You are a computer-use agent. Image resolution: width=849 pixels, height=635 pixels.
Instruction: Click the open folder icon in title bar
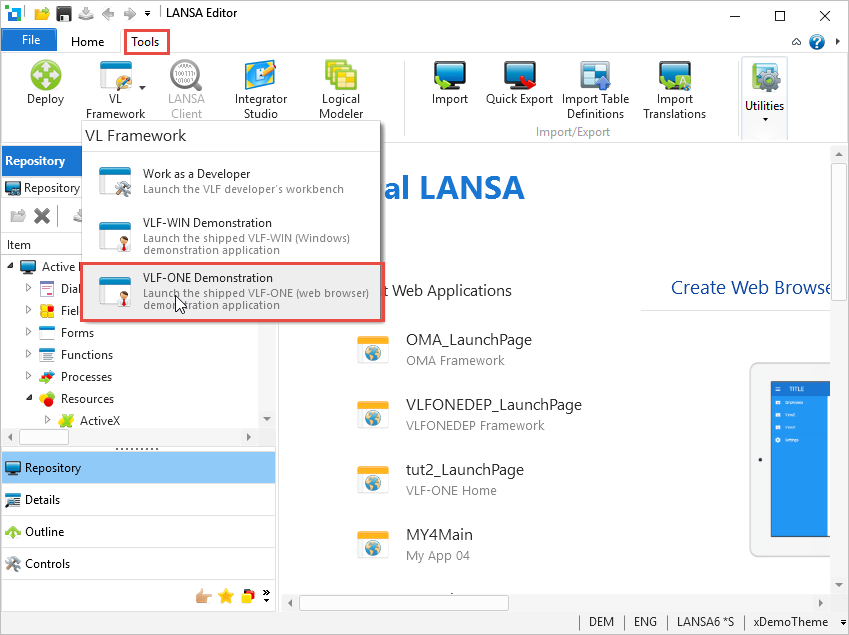click(x=42, y=14)
